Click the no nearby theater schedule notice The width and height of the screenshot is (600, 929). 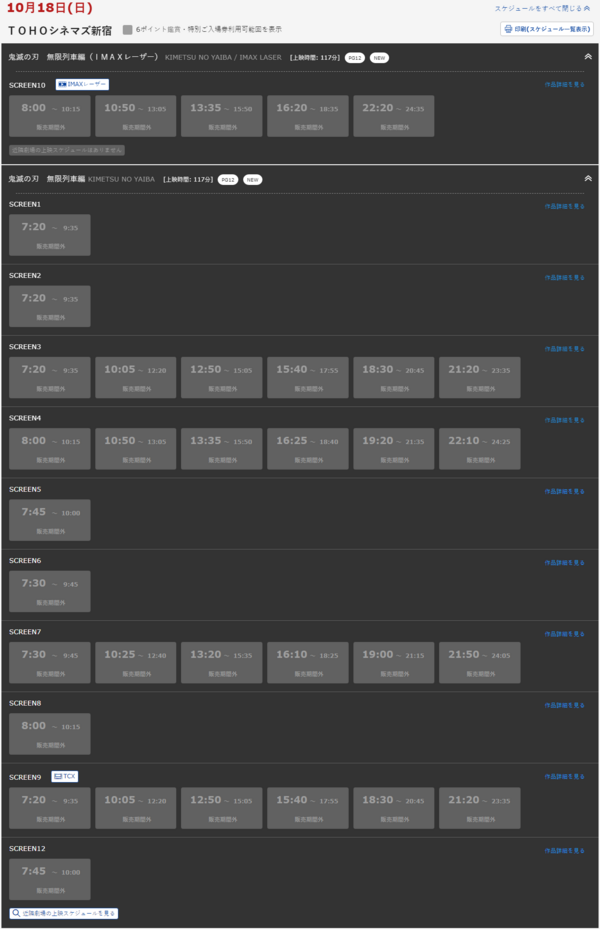(x=67, y=150)
